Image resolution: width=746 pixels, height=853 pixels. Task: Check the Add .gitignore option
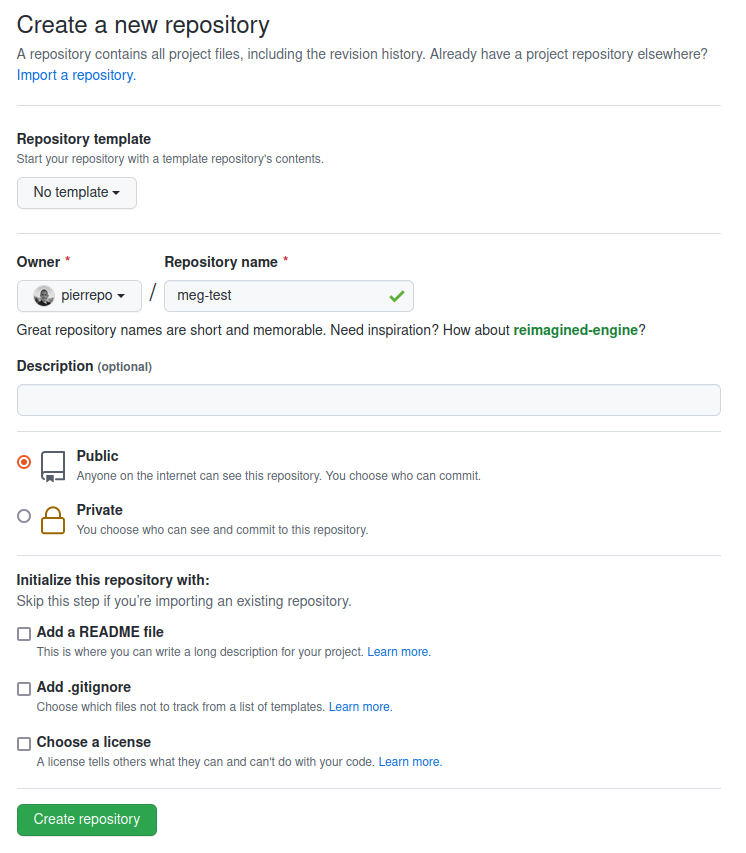(24, 689)
